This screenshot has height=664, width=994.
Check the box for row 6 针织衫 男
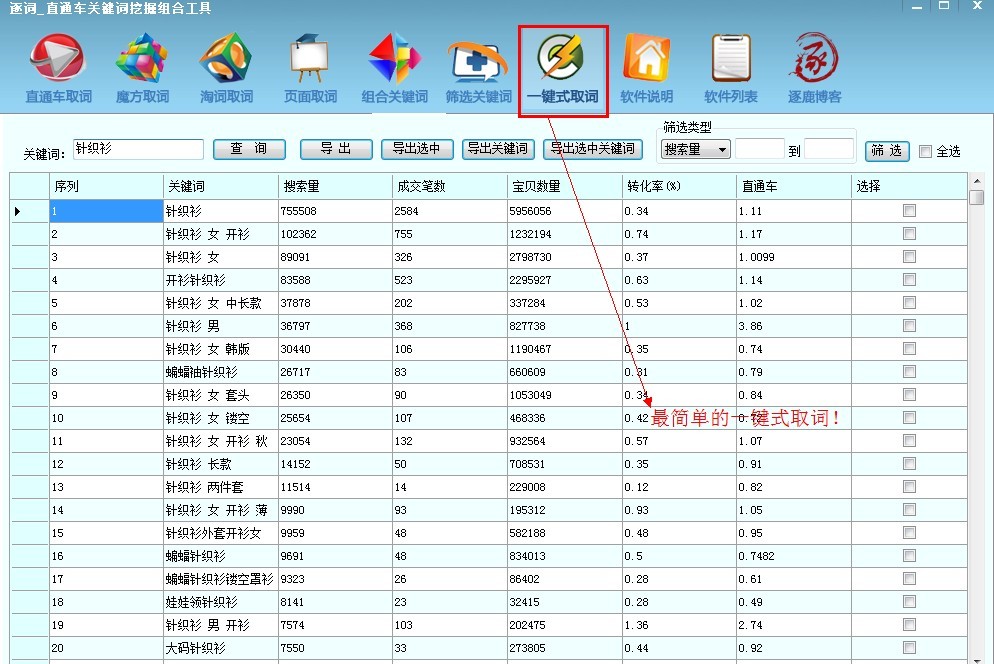(x=909, y=325)
